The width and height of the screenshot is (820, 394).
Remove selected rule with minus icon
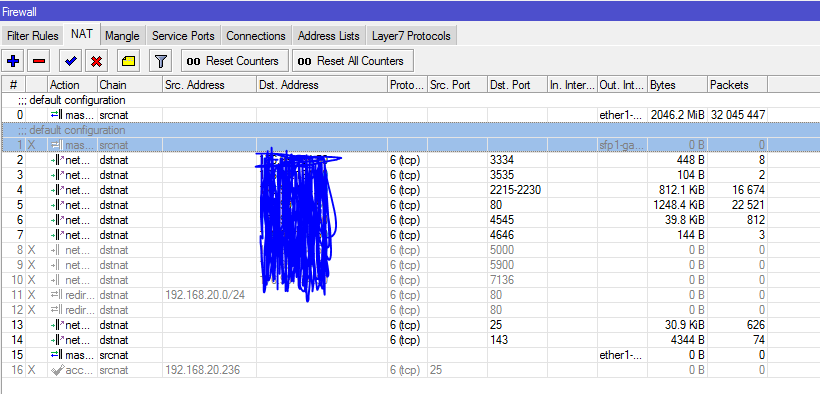[x=39, y=61]
